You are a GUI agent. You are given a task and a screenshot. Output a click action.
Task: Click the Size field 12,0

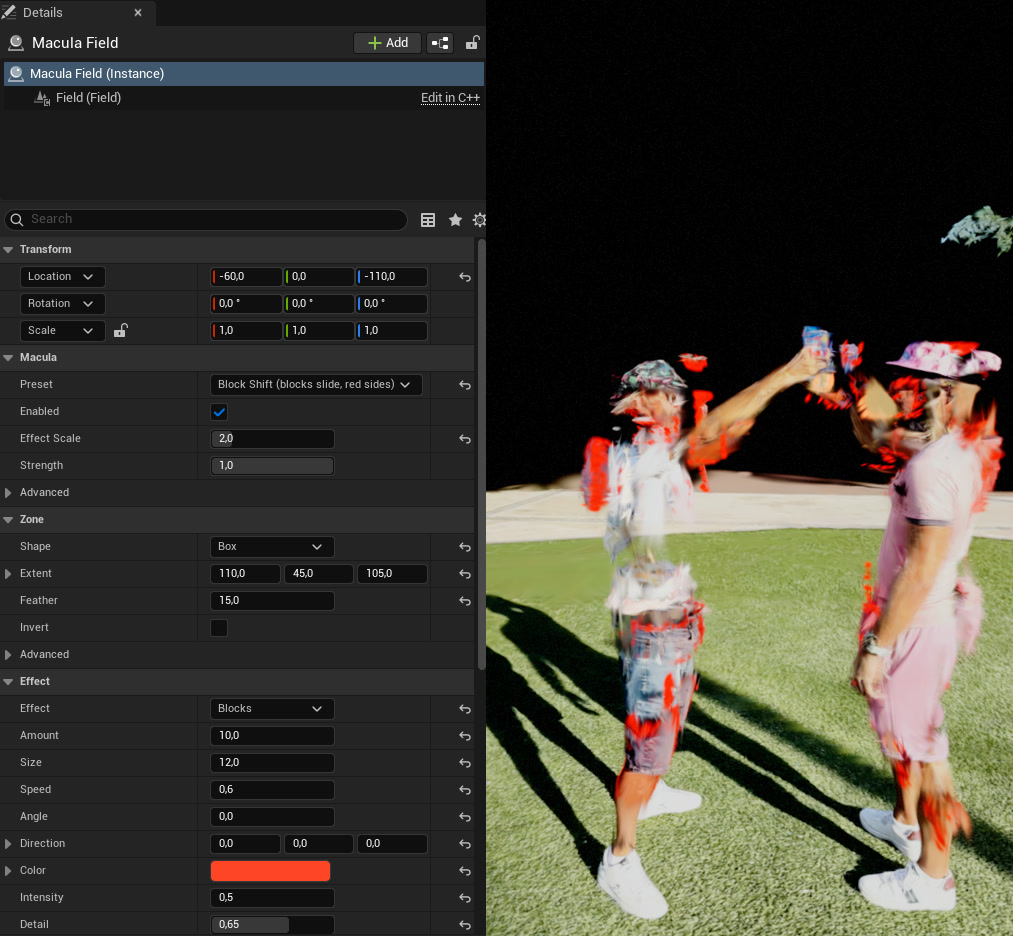coord(272,764)
